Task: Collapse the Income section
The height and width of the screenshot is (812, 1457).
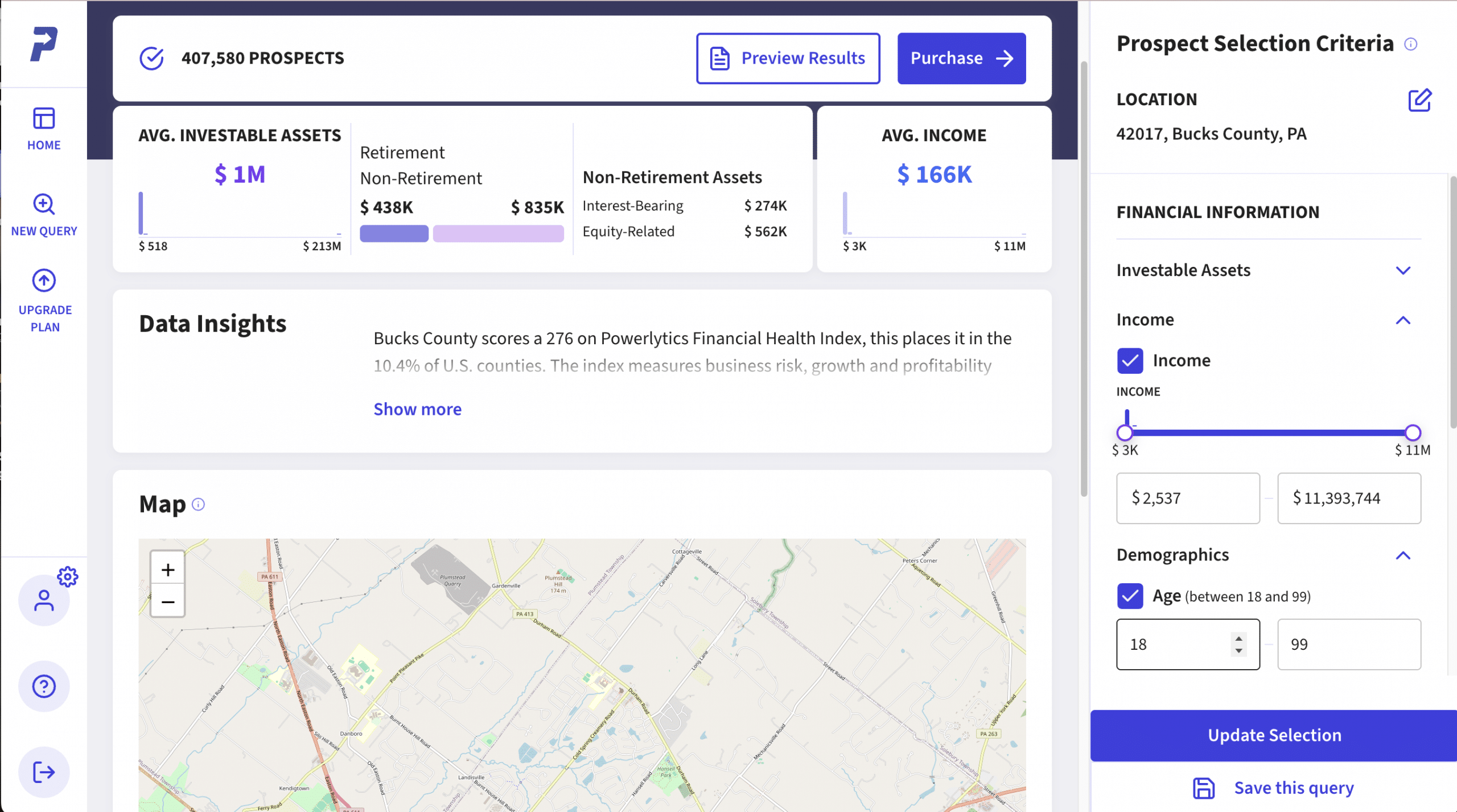Action: 1403,320
